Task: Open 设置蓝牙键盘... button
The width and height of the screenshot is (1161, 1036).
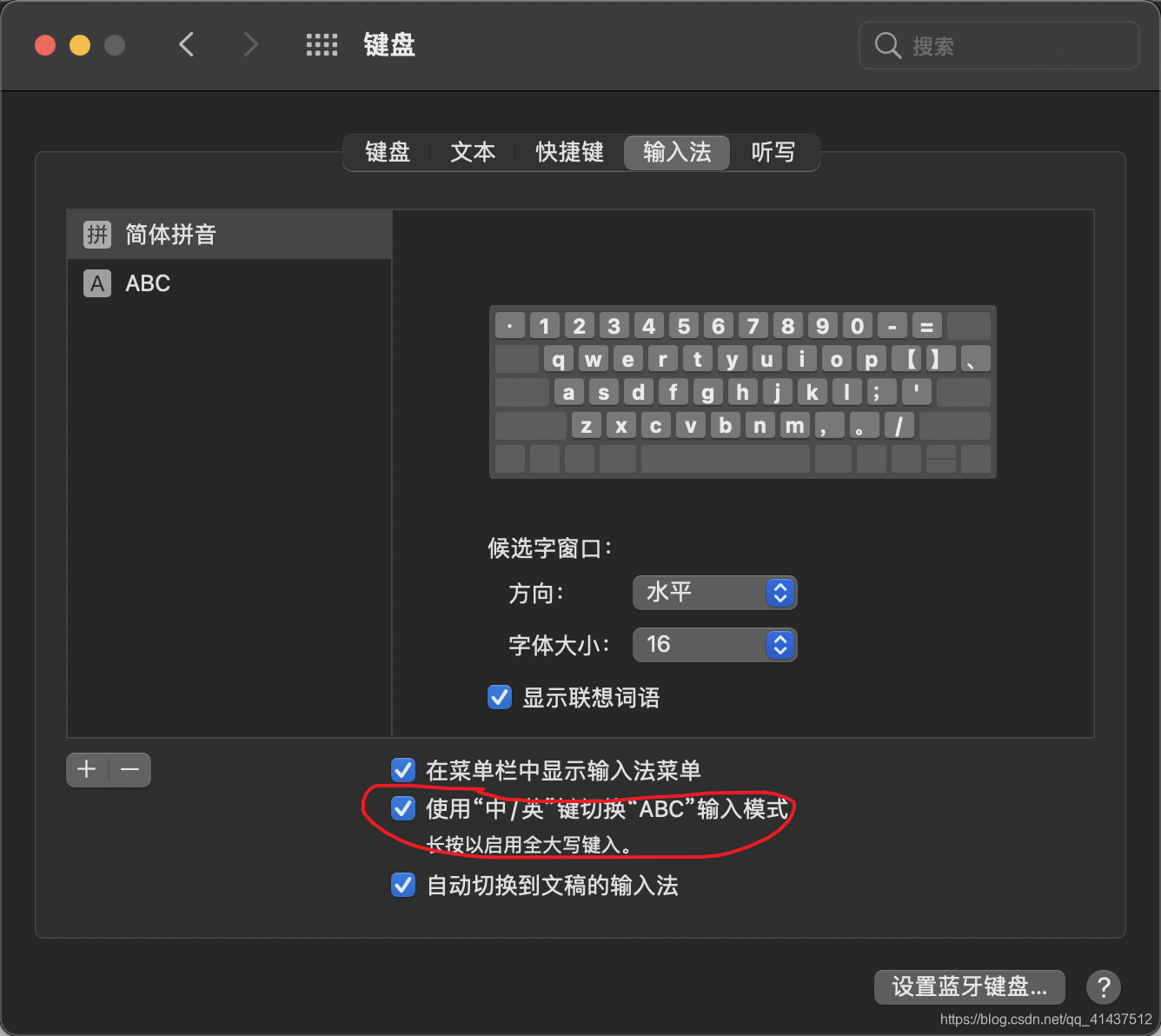Action: (x=969, y=987)
